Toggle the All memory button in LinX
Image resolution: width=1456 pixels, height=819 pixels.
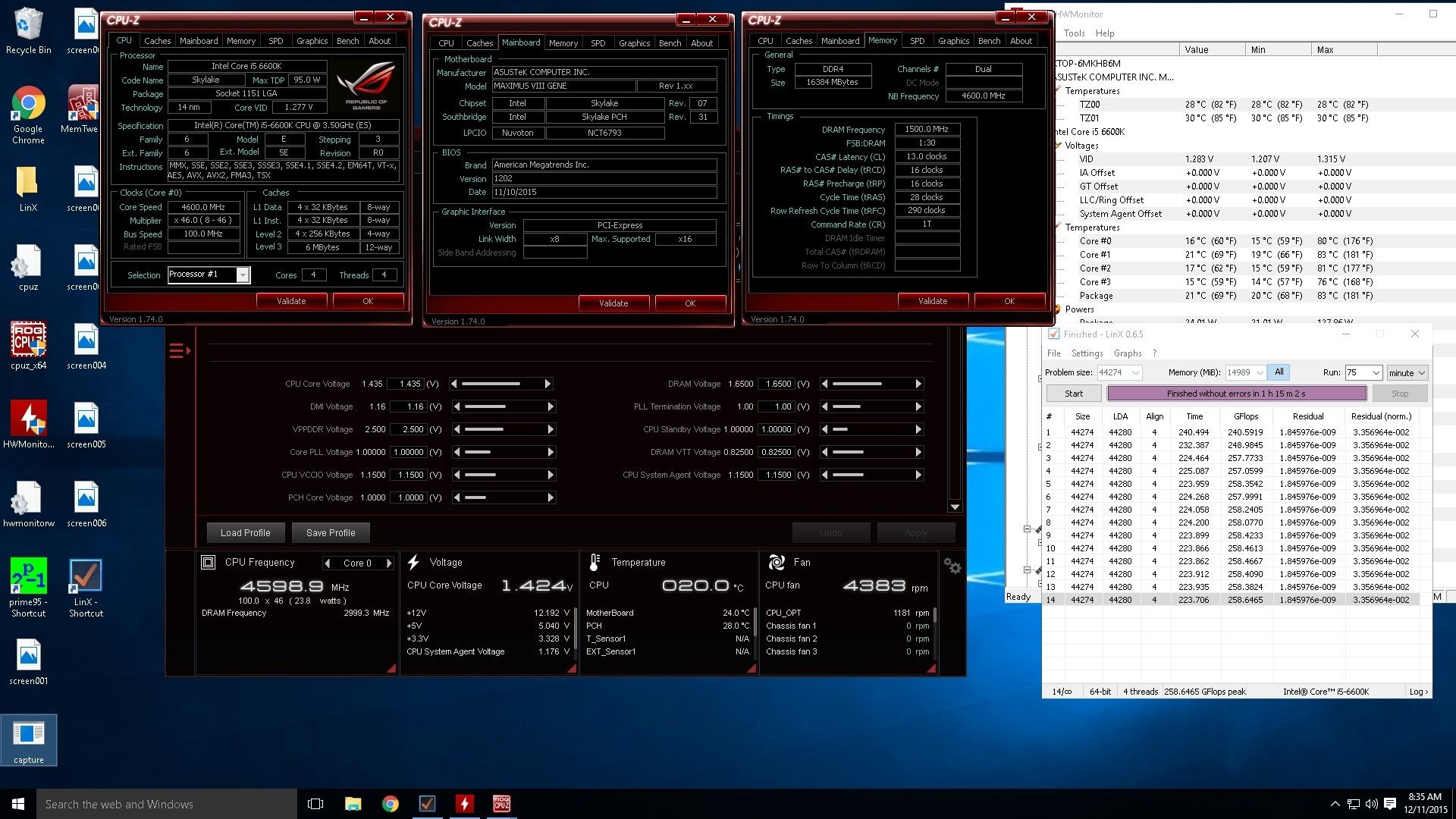pyautogui.click(x=1279, y=372)
